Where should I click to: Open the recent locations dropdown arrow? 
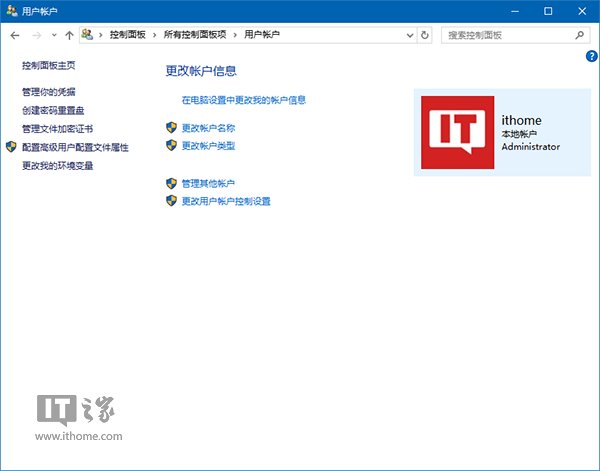pos(53,35)
